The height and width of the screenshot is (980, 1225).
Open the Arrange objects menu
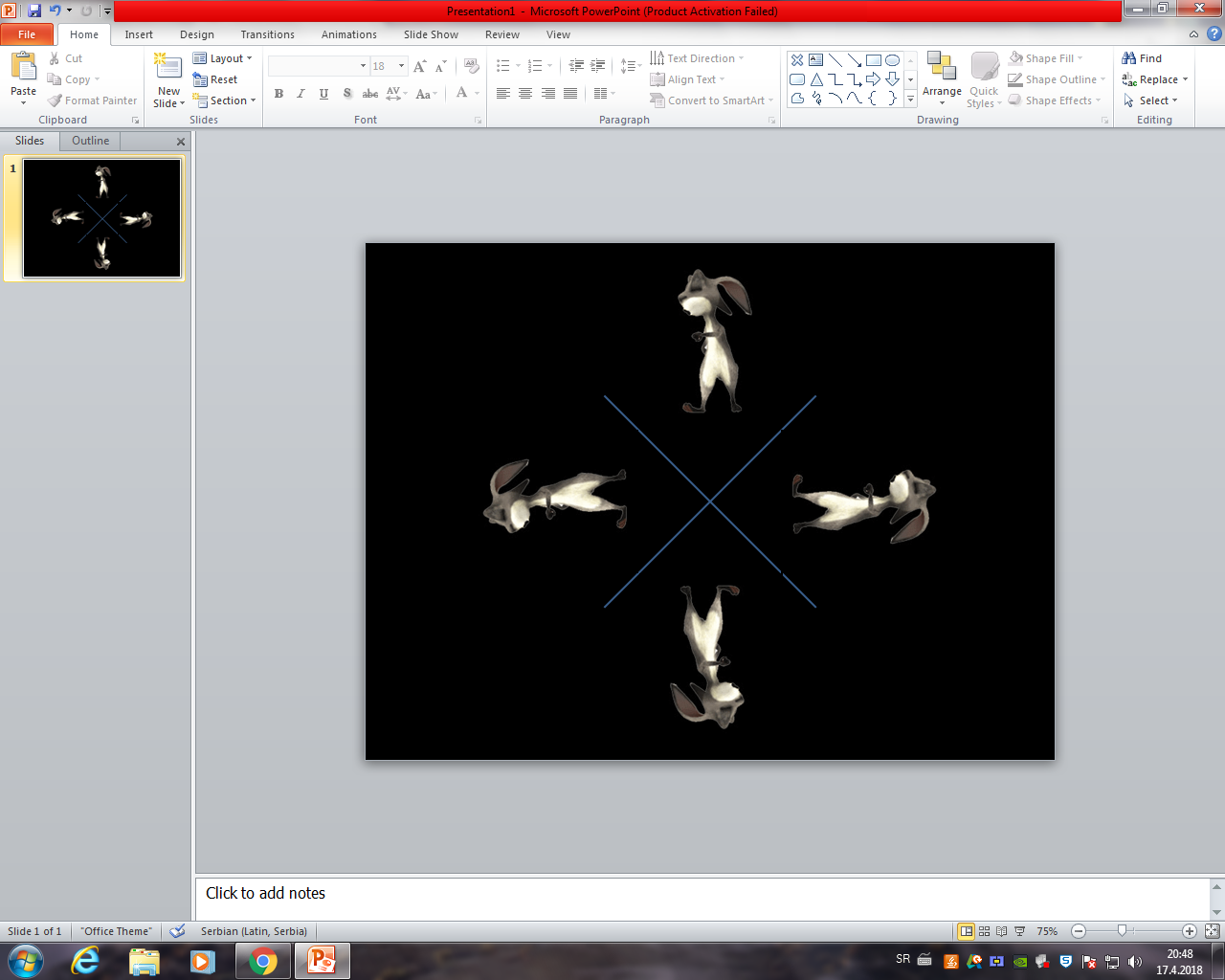click(942, 78)
